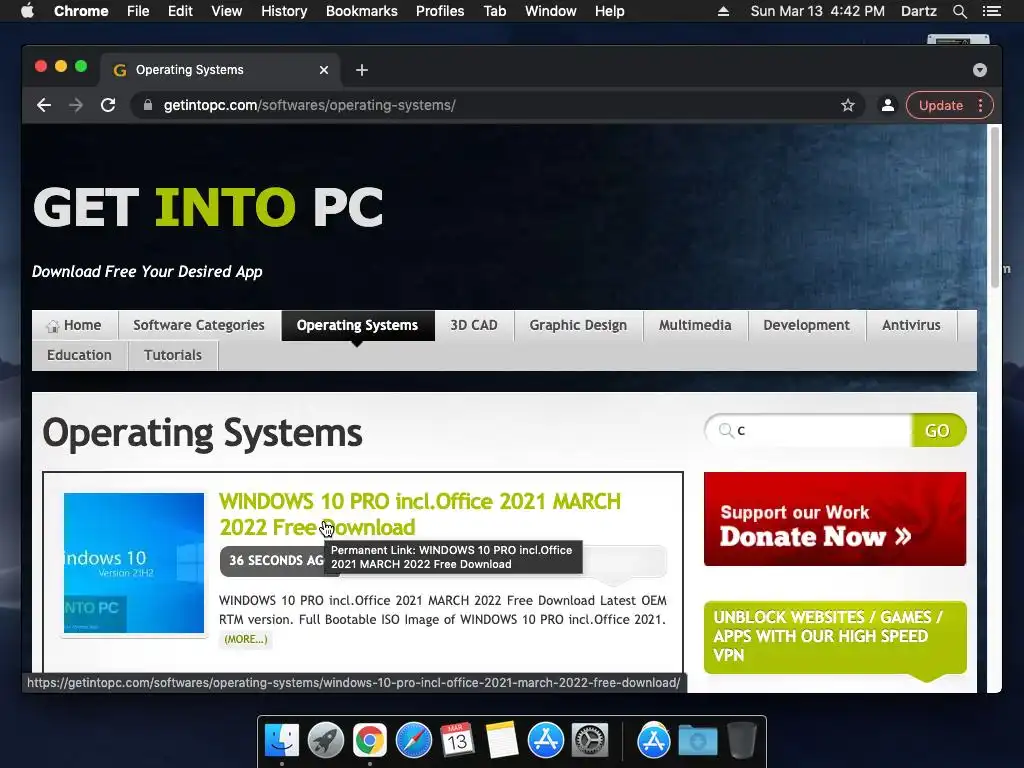Click the Dartz user name in menu bar

(x=918, y=11)
